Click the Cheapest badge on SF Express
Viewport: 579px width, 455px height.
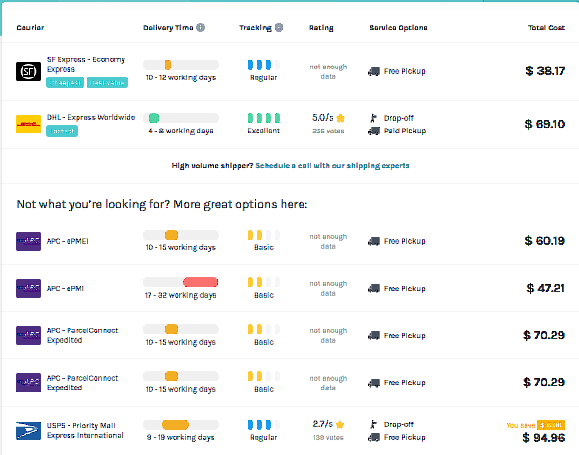coord(65,83)
